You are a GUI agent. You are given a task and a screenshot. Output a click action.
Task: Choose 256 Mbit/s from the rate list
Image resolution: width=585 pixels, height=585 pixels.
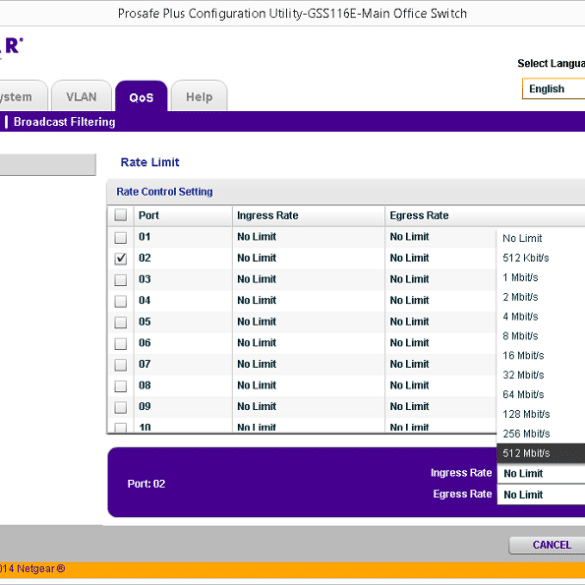pyautogui.click(x=541, y=434)
